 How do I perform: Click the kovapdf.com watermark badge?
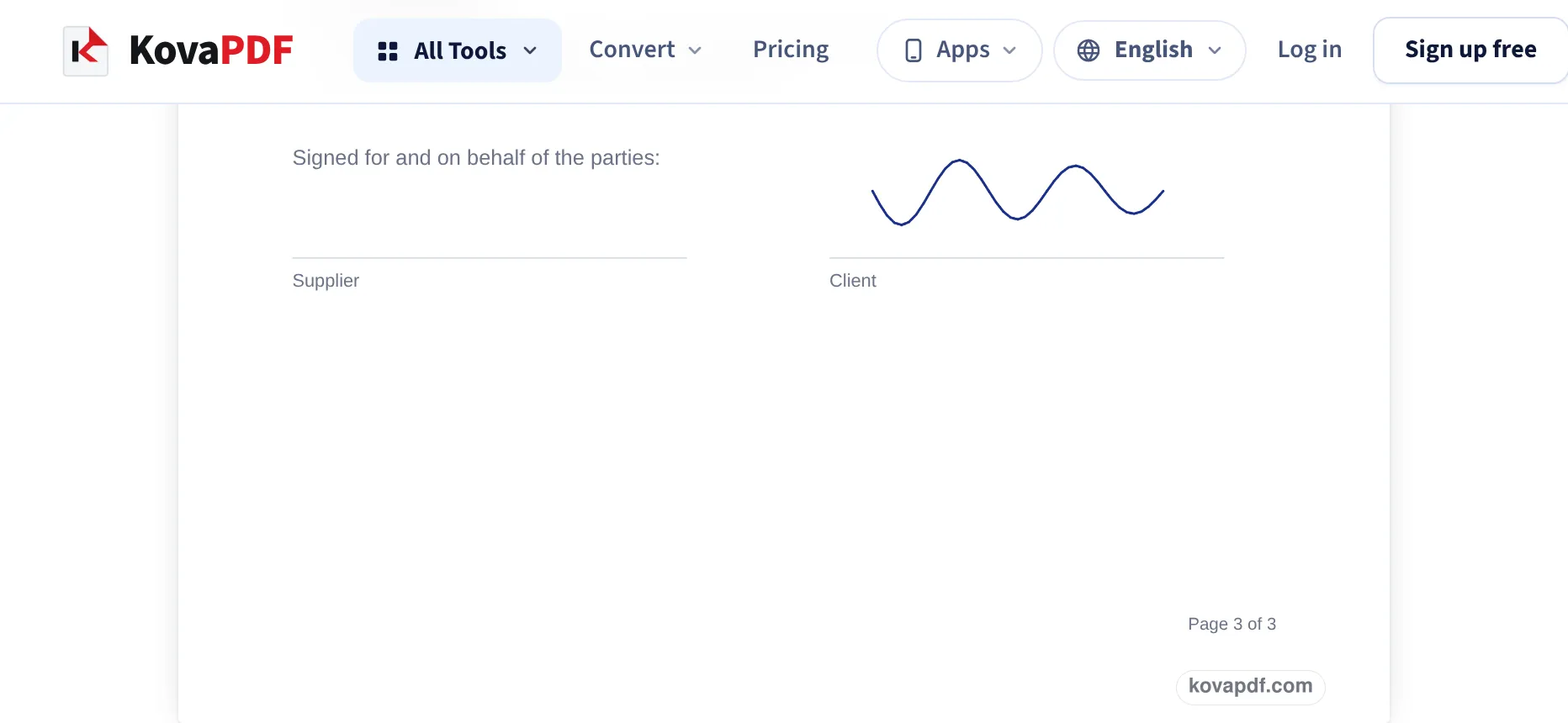(x=1250, y=686)
